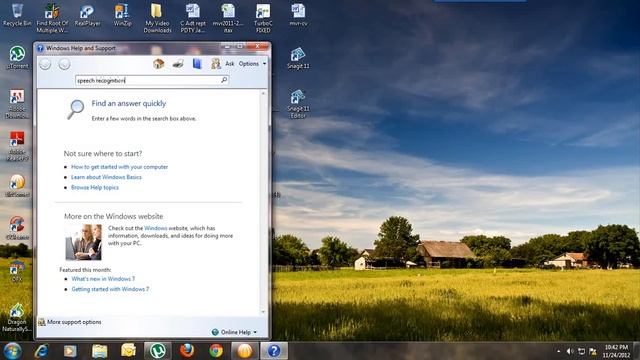Launch Internet Explorer from taskbar
The height and width of the screenshot is (360, 640).
coord(41,351)
